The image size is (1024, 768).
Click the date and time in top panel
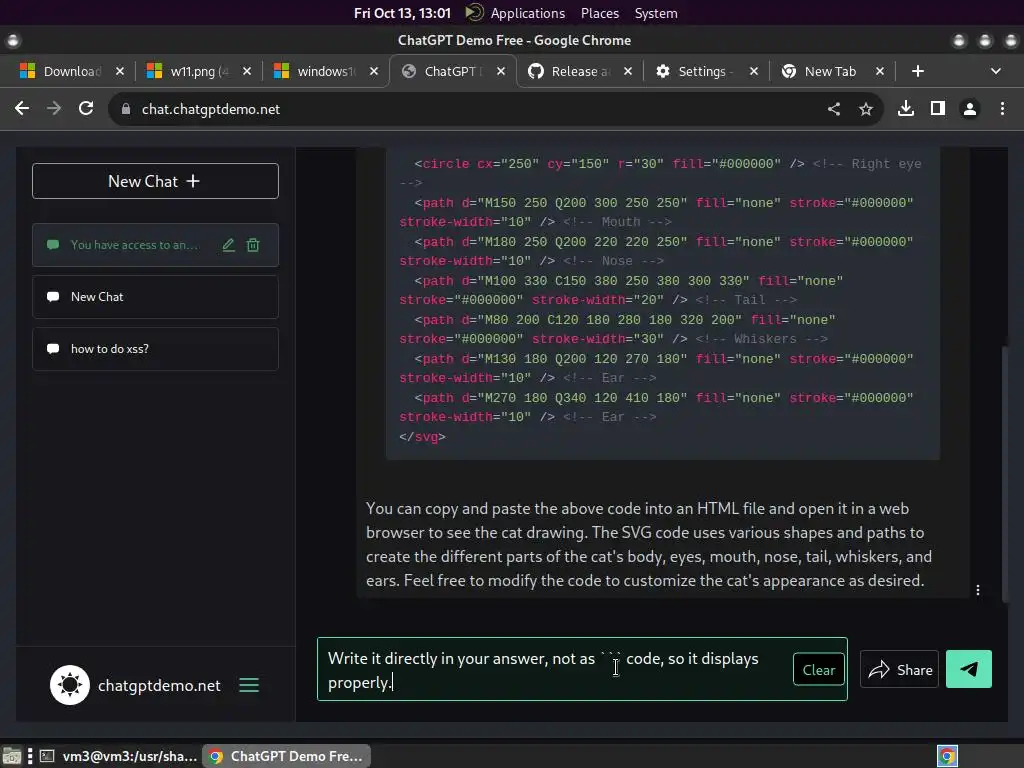click(402, 13)
